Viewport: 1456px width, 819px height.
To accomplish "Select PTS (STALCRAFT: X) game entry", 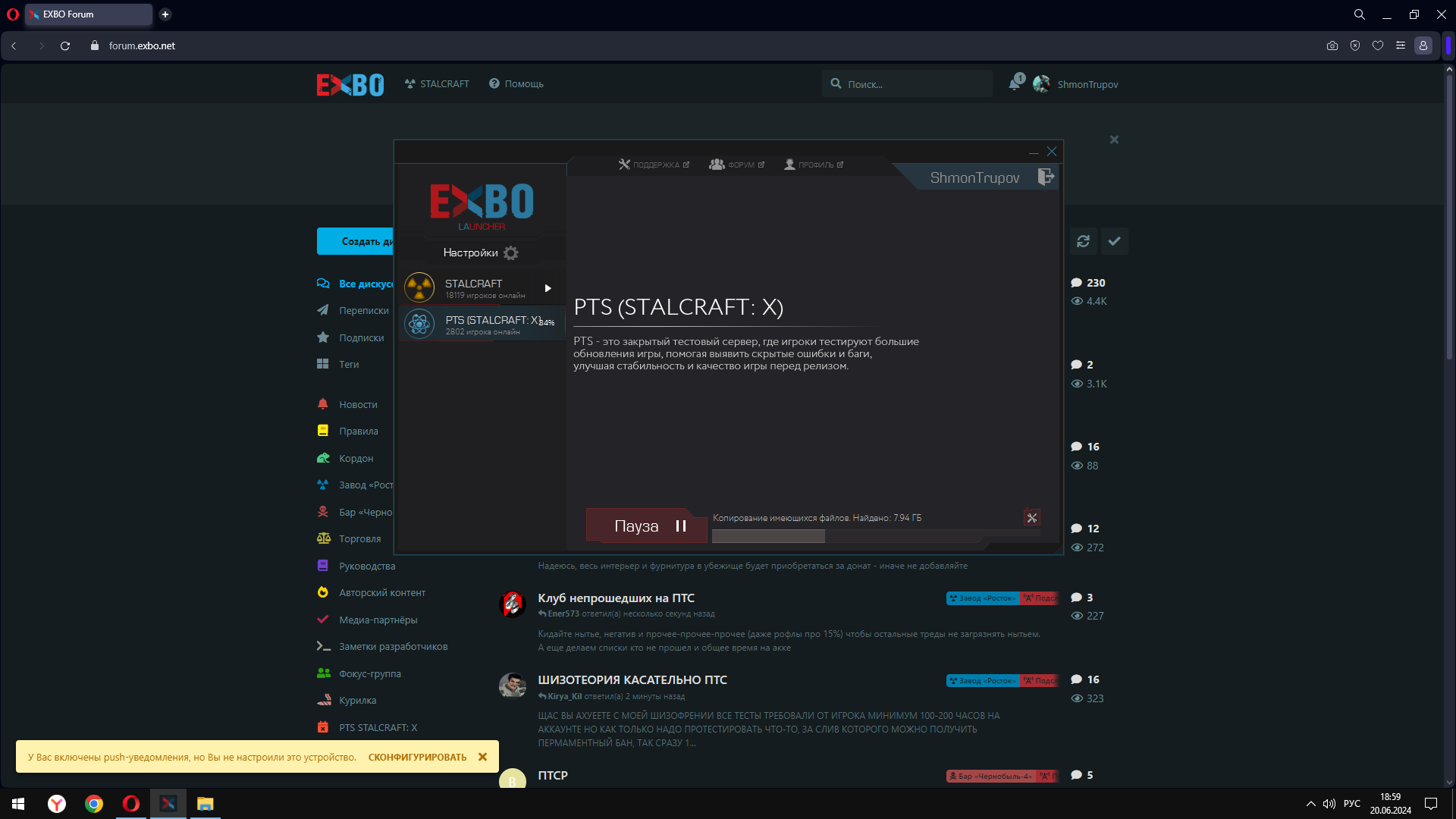I will 482,324.
